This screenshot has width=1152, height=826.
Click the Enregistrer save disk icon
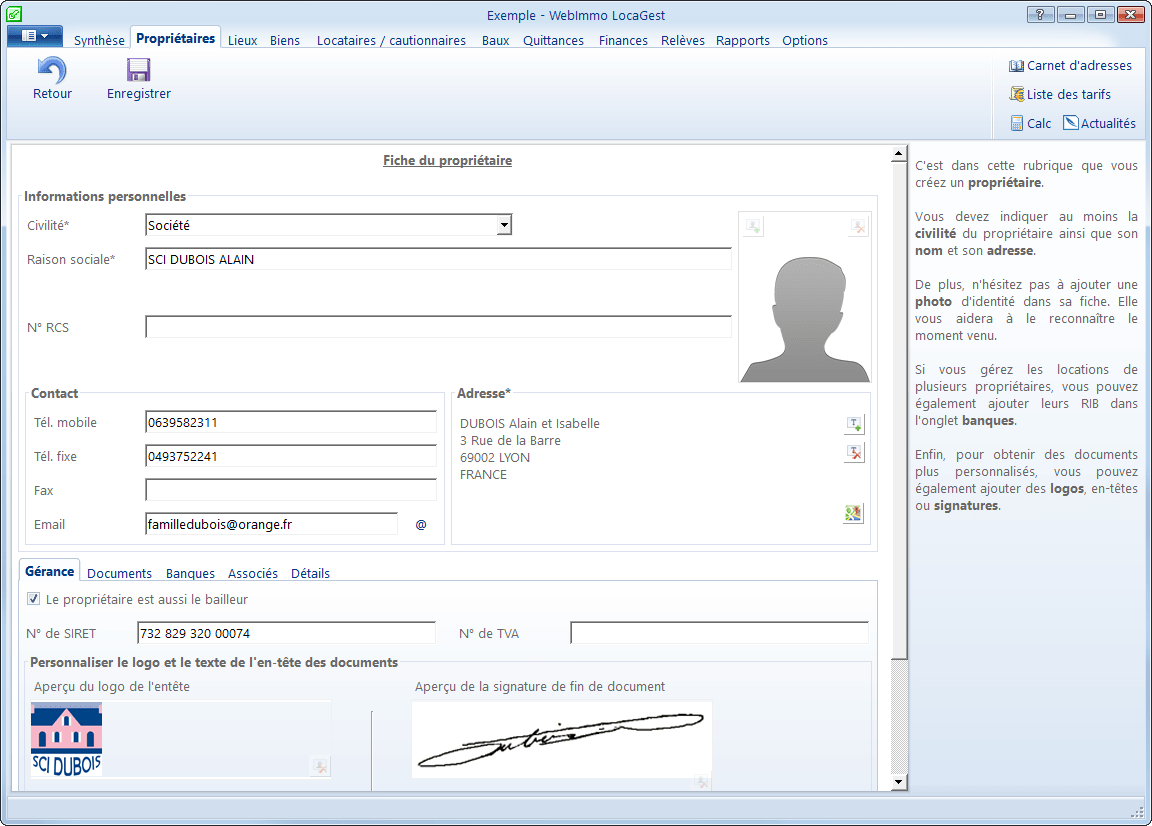tap(138, 70)
